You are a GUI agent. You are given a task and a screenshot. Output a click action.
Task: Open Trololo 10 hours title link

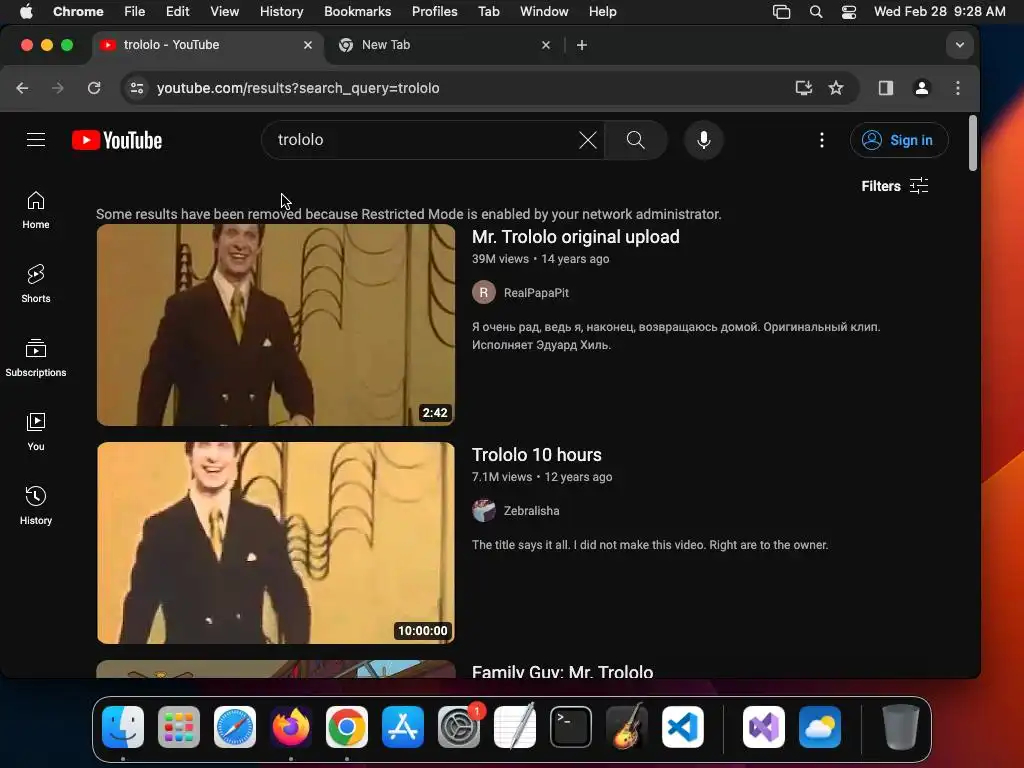tap(536, 455)
